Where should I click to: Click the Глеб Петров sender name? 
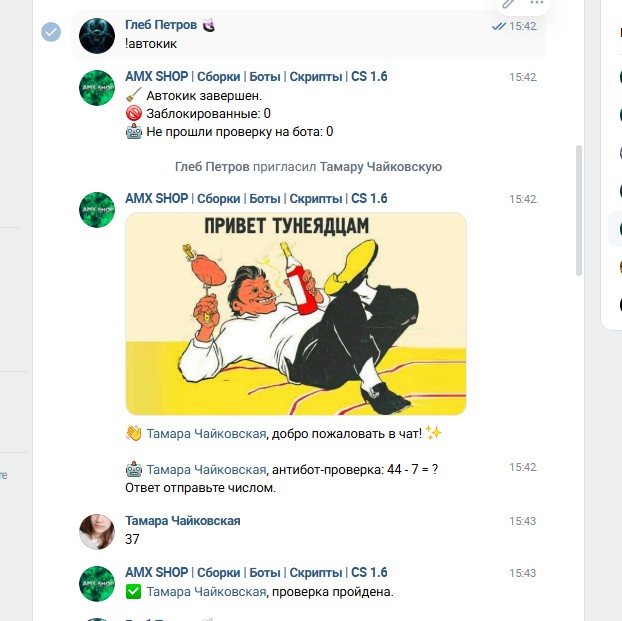click(x=161, y=25)
